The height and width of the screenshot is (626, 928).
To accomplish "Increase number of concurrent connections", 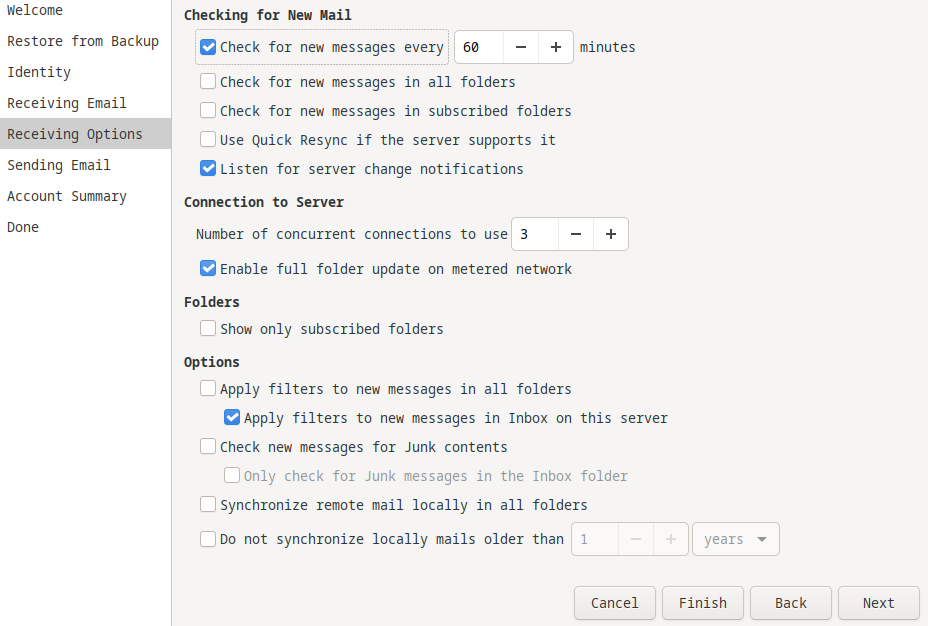I will coord(610,234).
